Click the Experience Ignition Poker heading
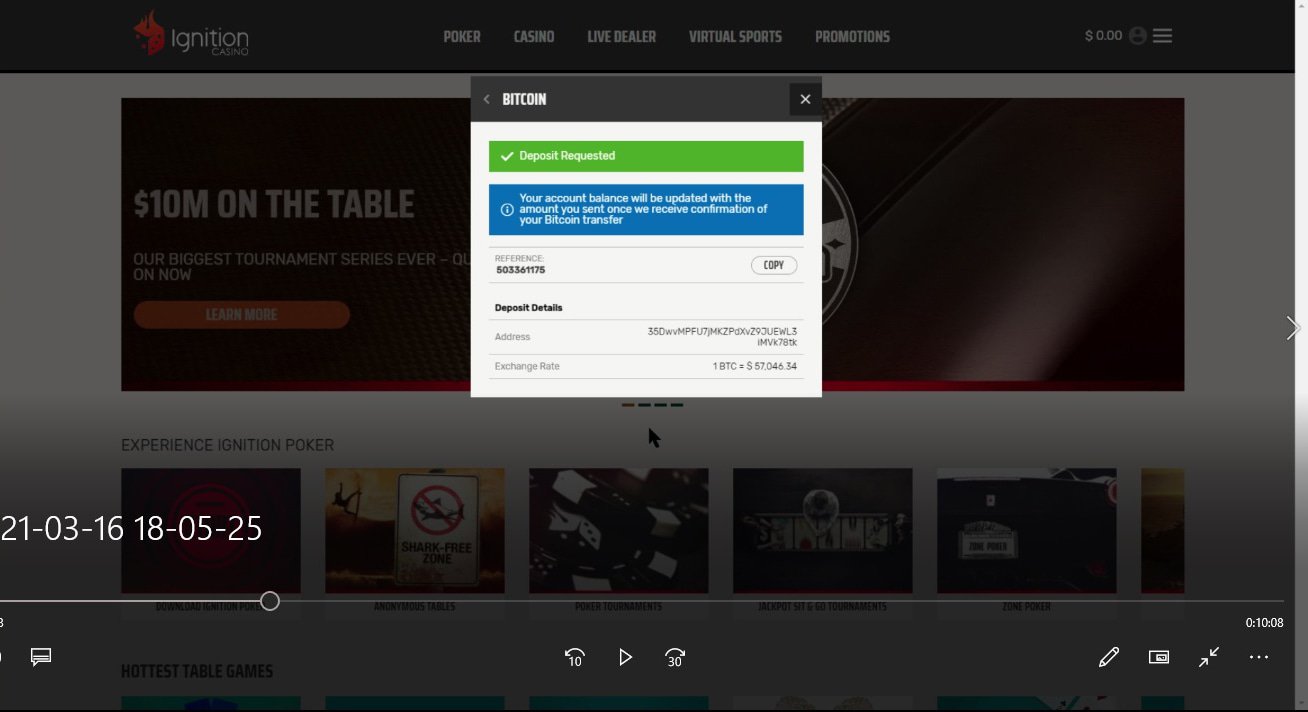 (x=227, y=445)
